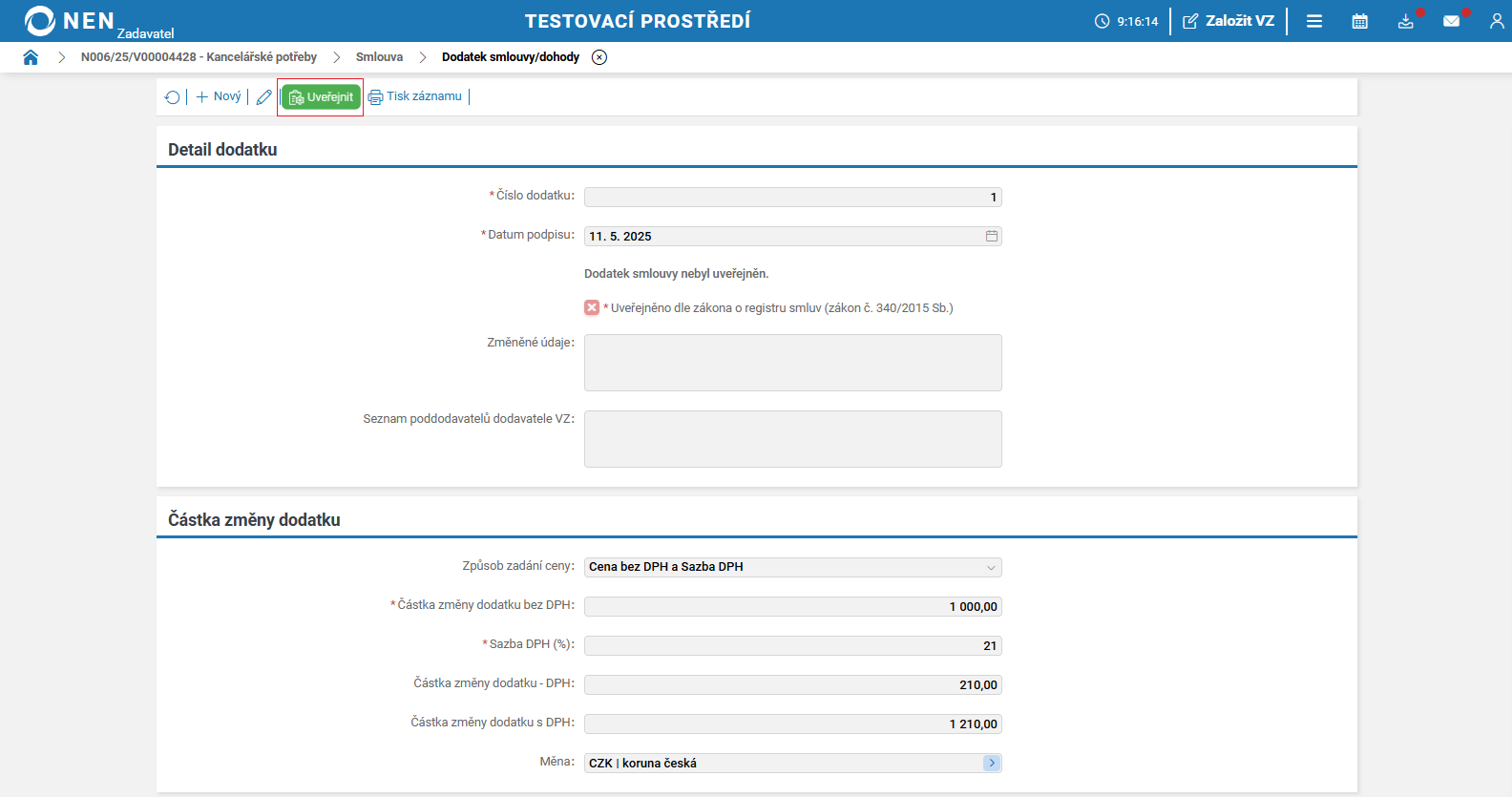Toggle Uveřejněno dle zákona o registru smluv checkbox
Image resolution: width=1512 pixels, height=797 pixels.
click(592, 307)
